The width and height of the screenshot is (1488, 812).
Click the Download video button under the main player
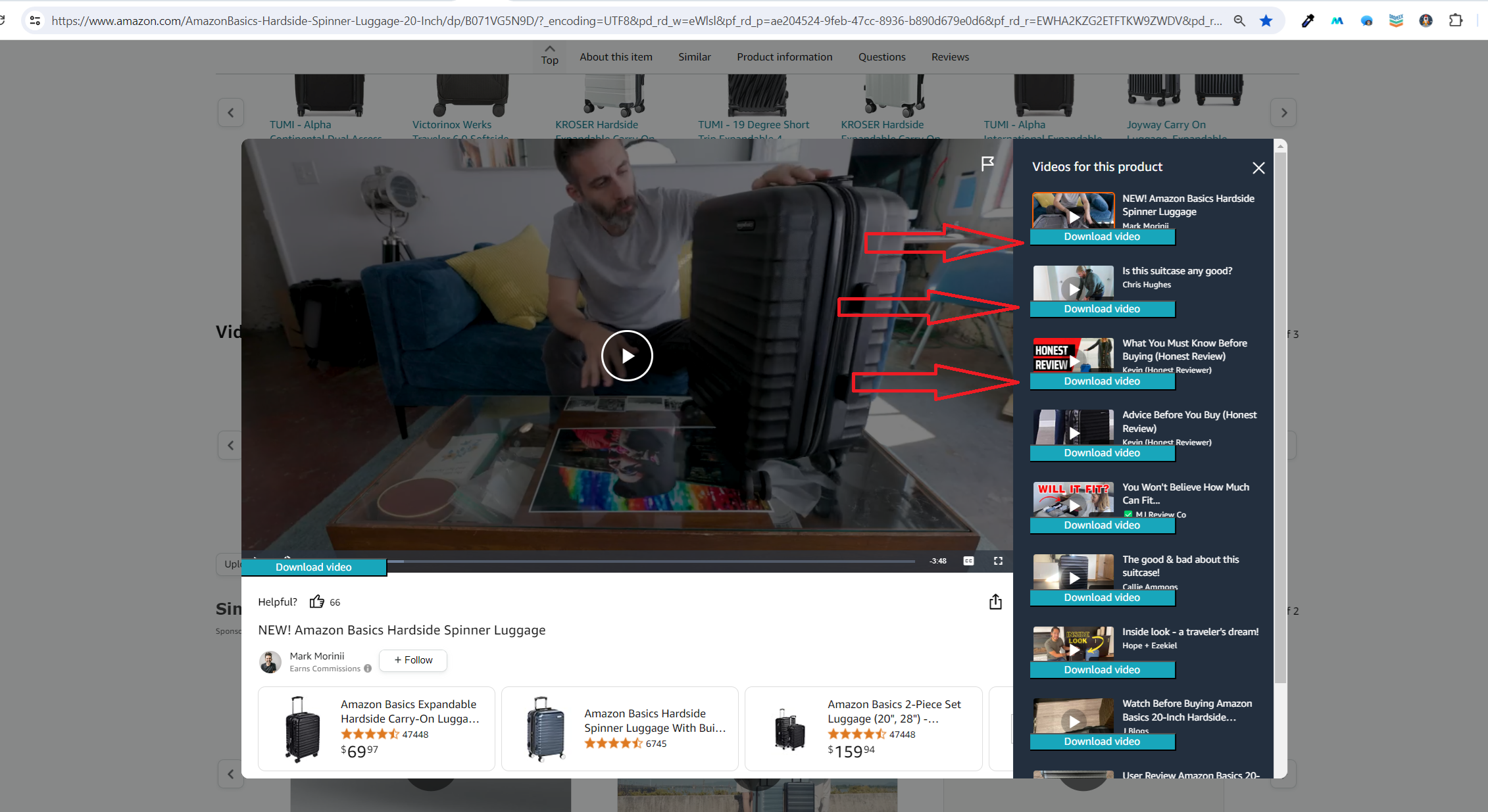(314, 567)
